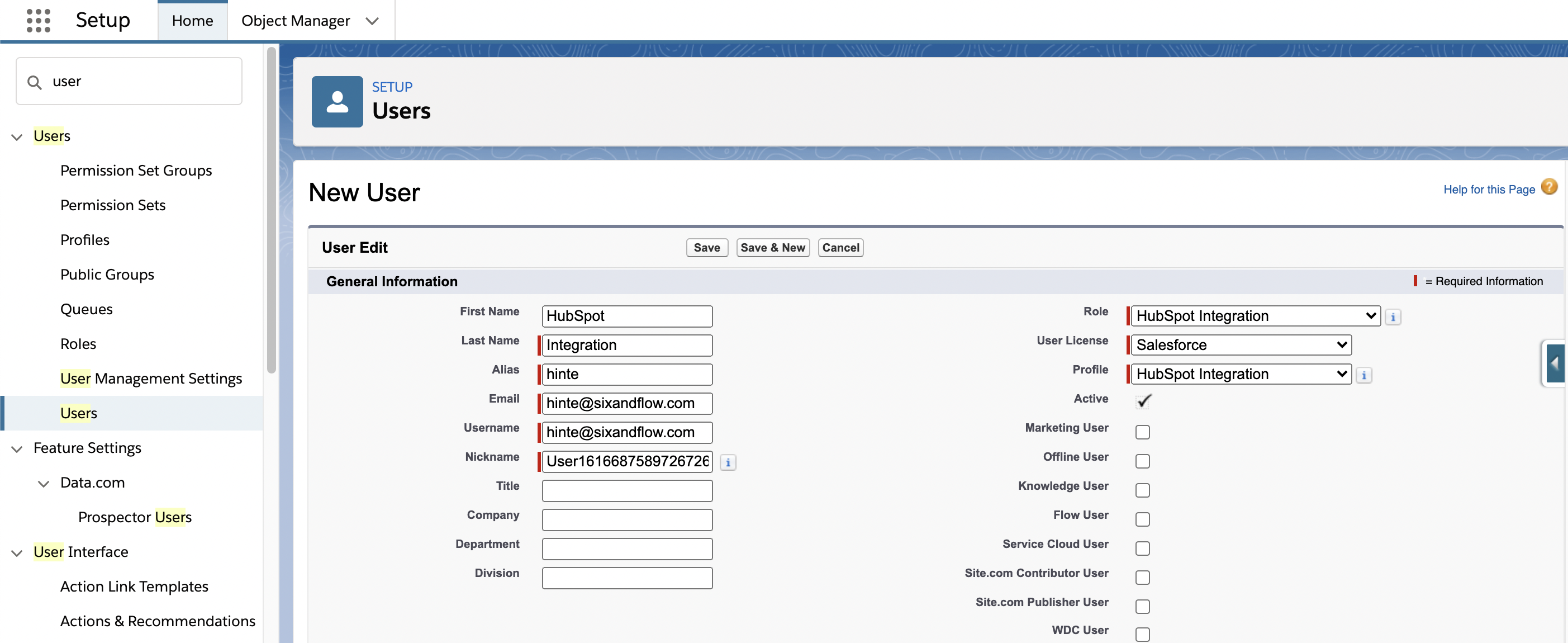This screenshot has width=1568, height=643.
Task: Click the Nickname field
Action: 627,461
